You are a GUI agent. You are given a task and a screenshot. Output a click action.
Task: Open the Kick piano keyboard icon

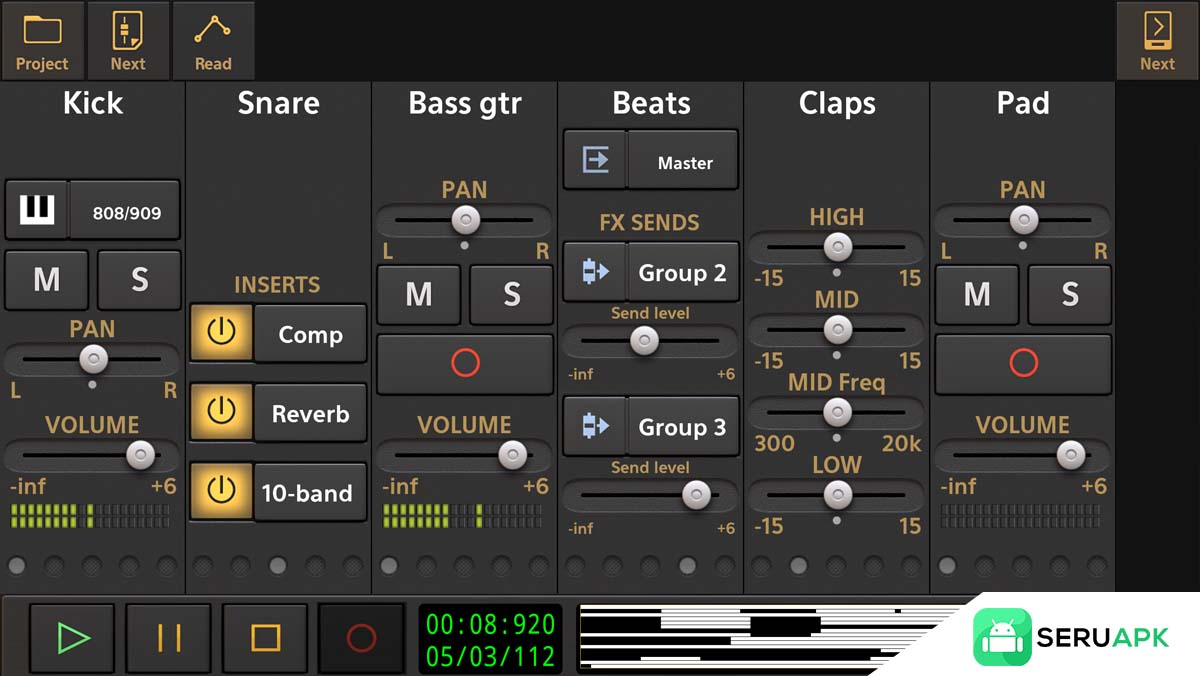tap(37, 211)
